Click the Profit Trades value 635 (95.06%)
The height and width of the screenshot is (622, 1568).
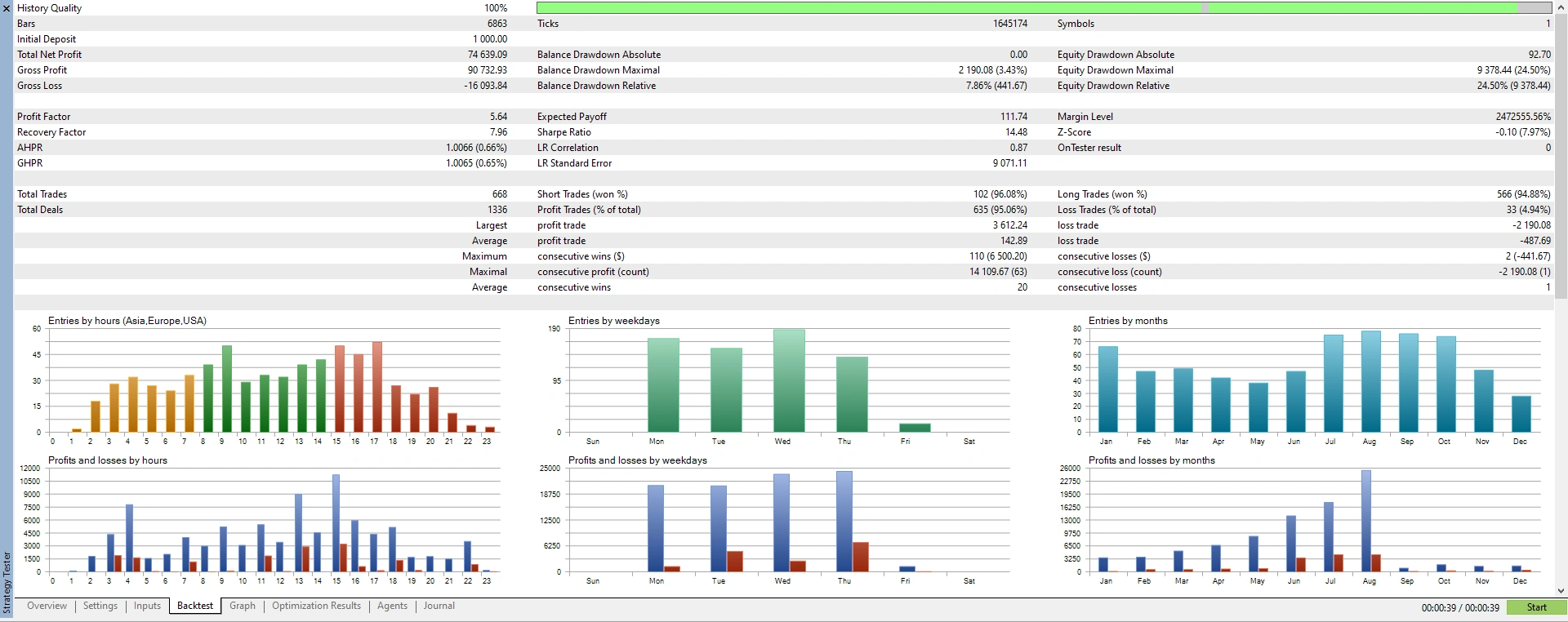coord(1000,210)
